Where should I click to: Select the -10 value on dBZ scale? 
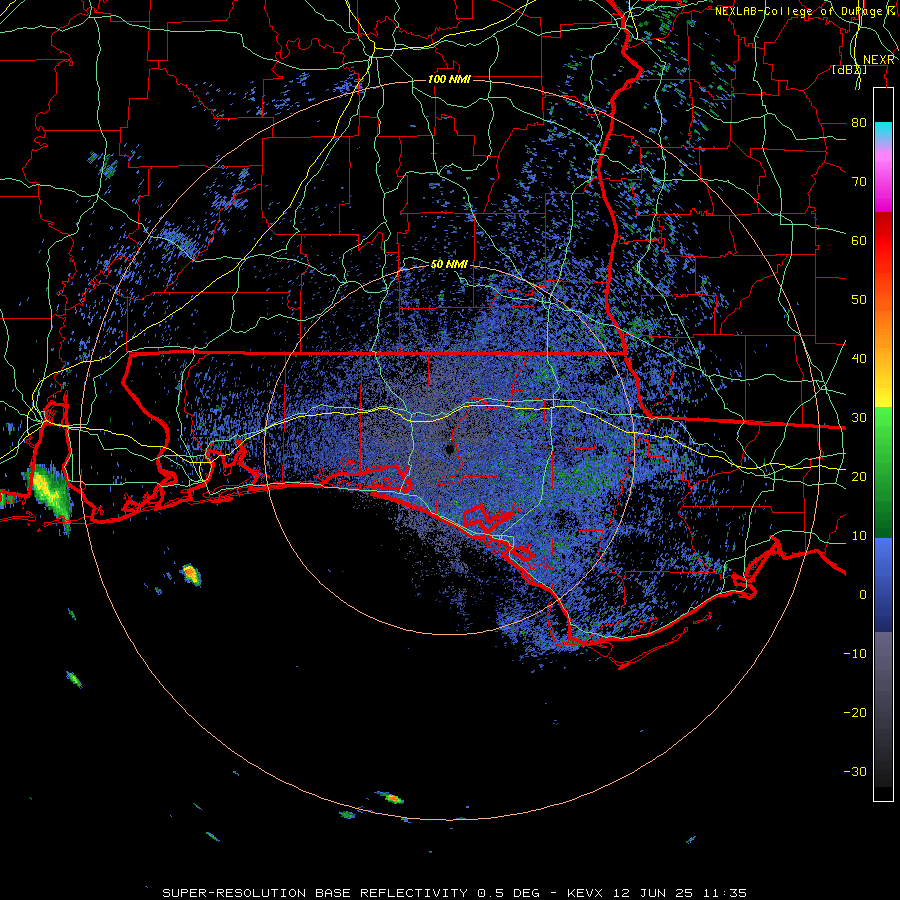(x=855, y=654)
